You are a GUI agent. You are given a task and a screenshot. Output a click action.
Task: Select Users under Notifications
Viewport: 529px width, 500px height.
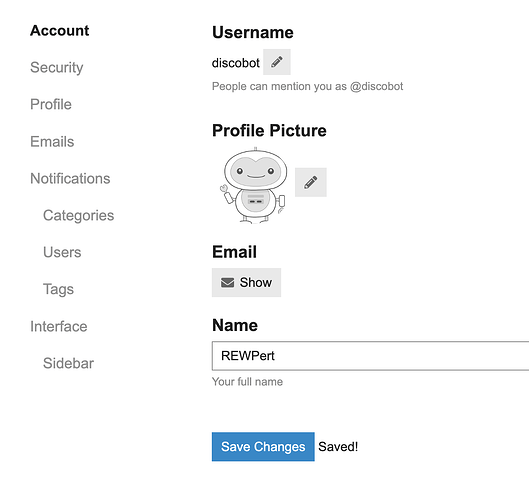(x=62, y=252)
